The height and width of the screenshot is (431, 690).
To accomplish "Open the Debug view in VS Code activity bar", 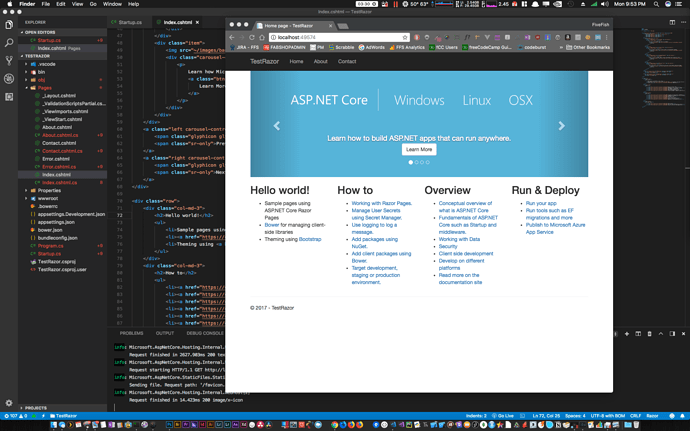I will click(x=9, y=79).
